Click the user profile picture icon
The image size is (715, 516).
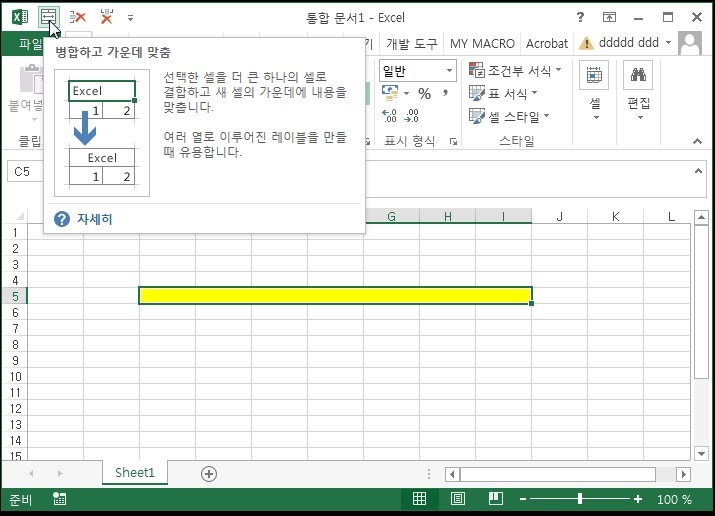pyautogui.click(x=690, y=43)
